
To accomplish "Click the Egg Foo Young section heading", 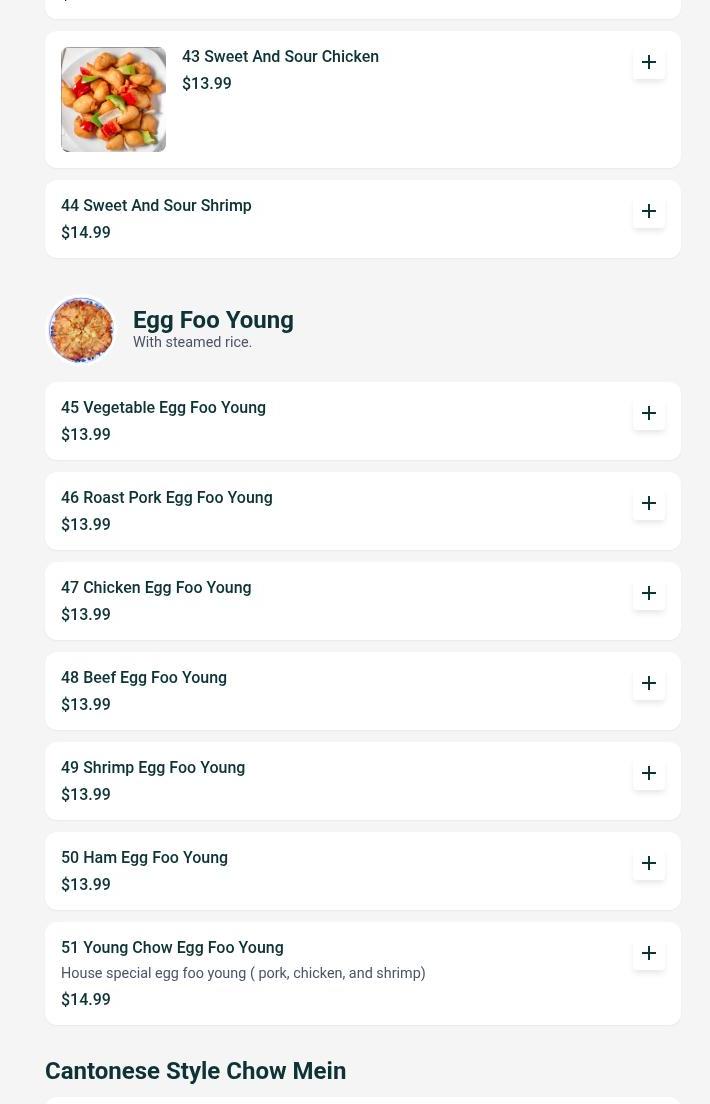I will pos(213,320).
